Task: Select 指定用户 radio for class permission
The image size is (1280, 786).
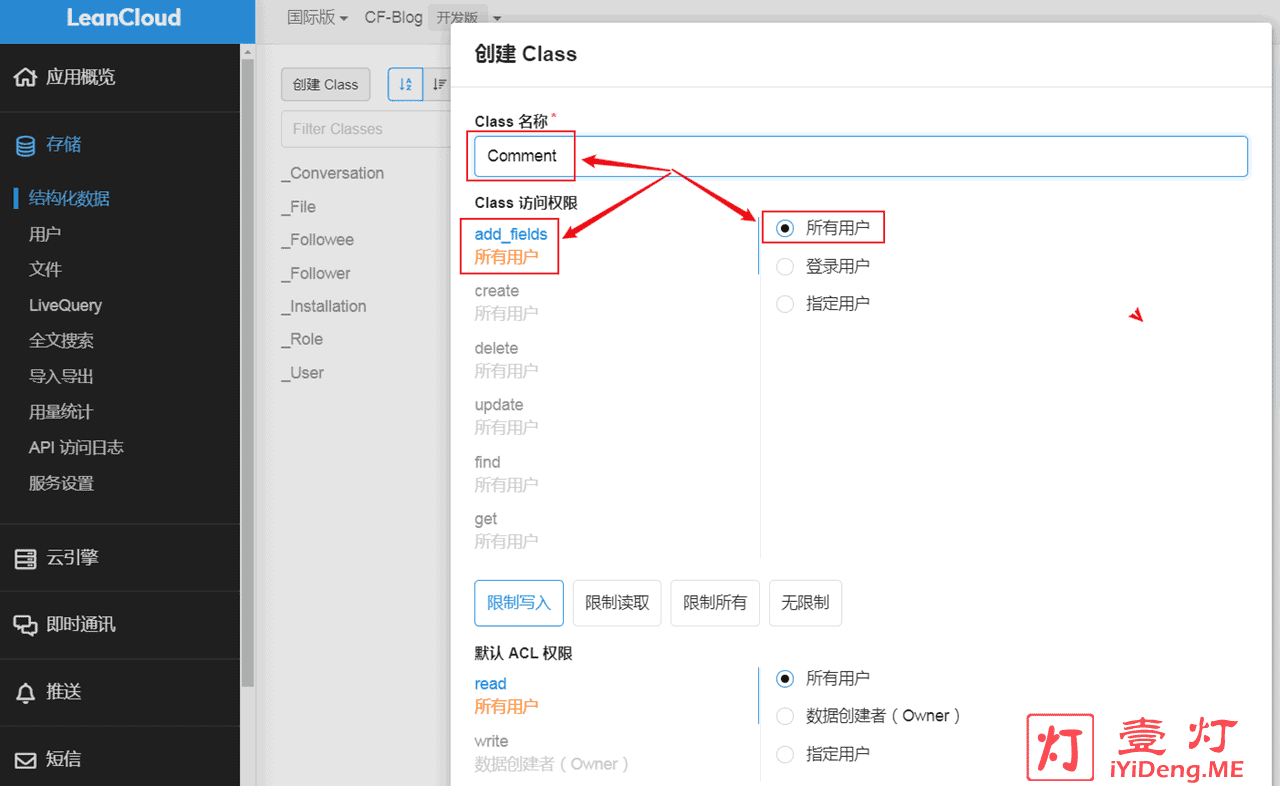Action: [x=785, y=303]
